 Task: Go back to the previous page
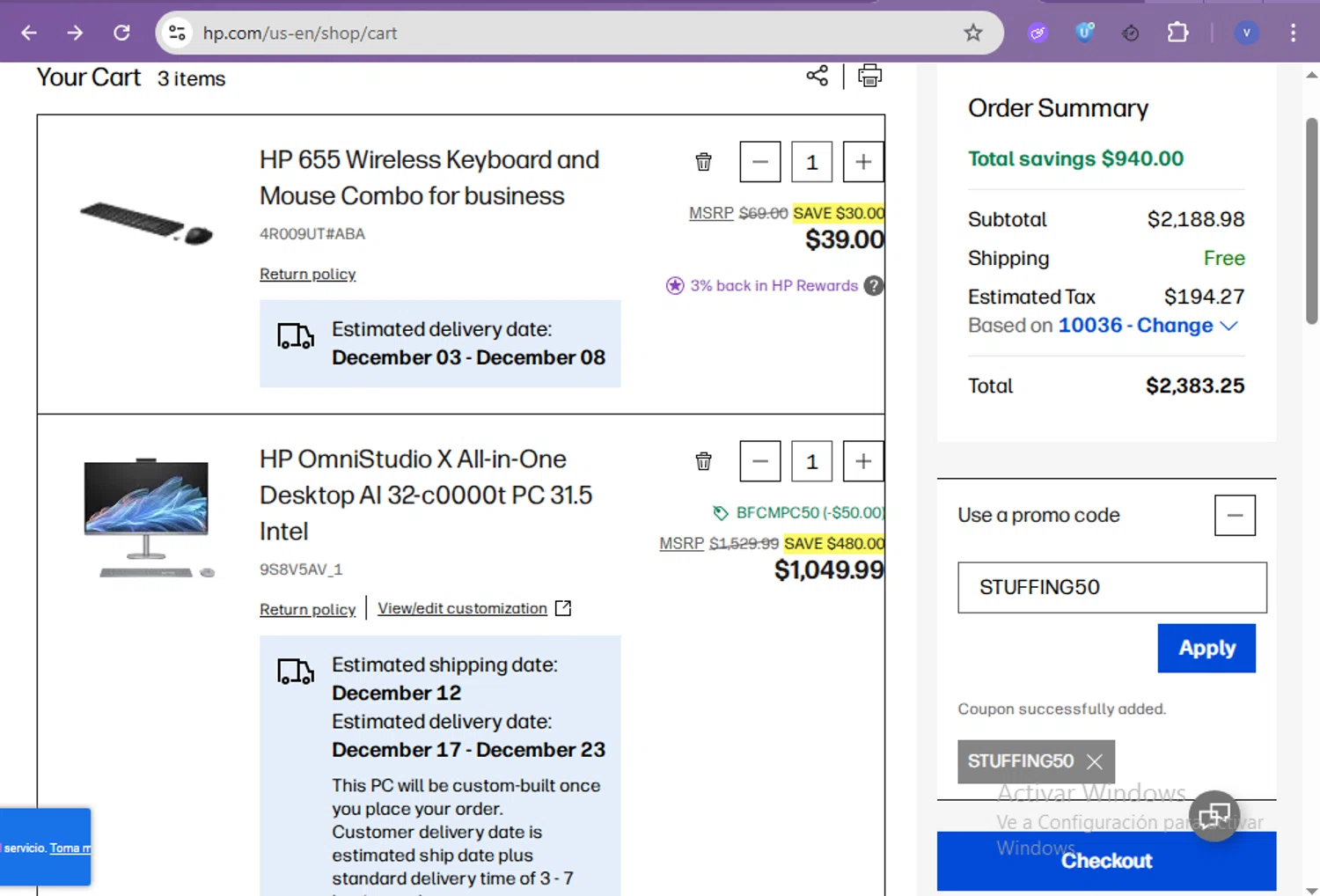(x=29, y=33)
